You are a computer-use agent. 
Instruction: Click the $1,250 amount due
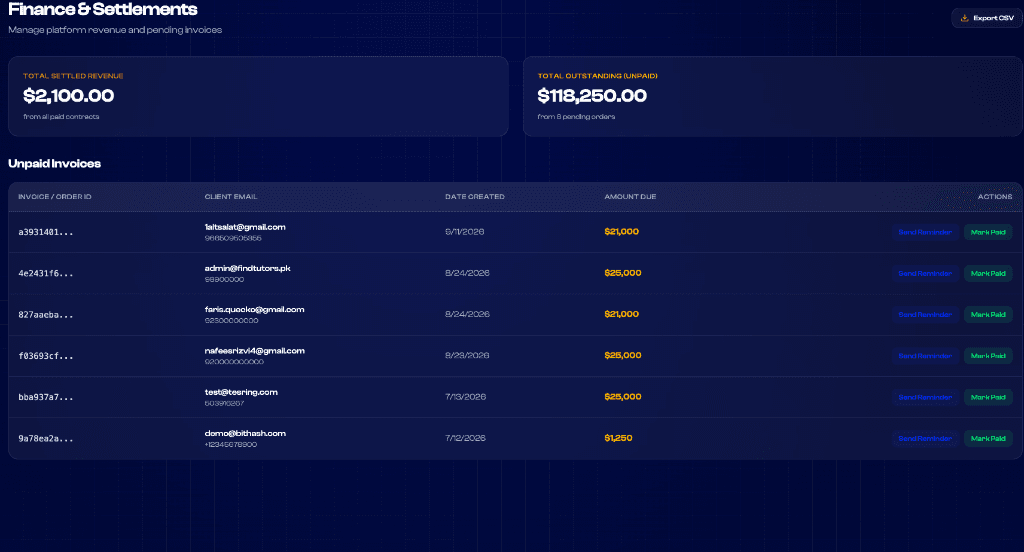[618, 438]
